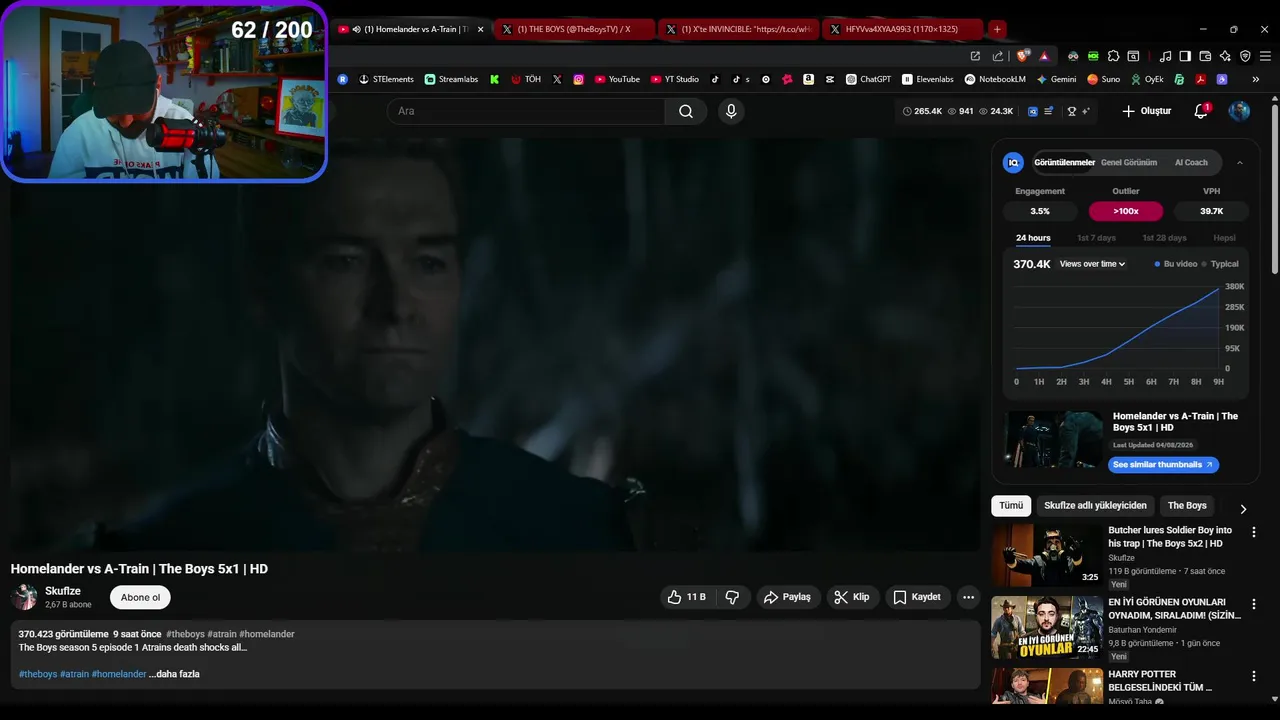Screen dimensions: 1280x720
Task: Open the YouTube bookmark
Action: pos(617,79)
